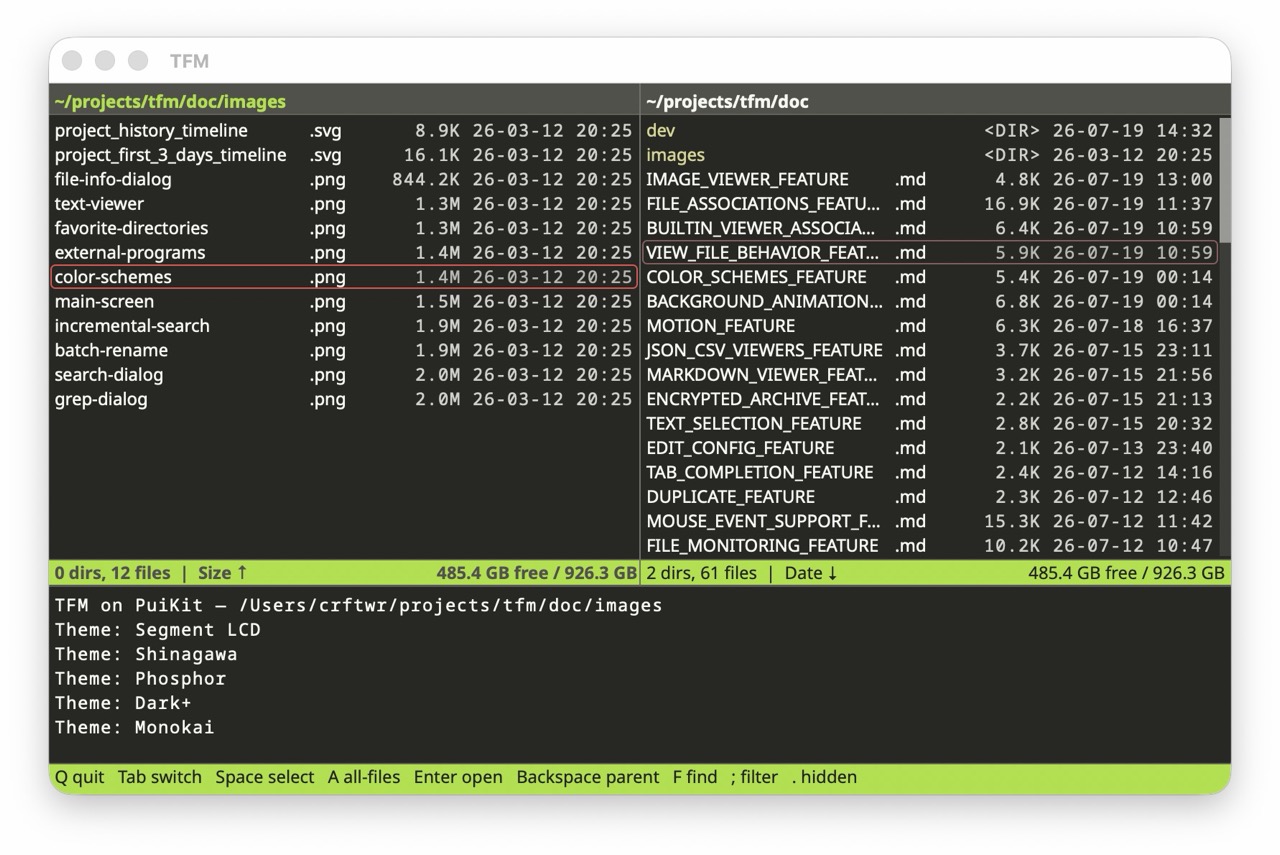Click log line 'Theme: Segment LCD'
Image resolution: width=1280 pixels, height=855 pixels.
(x=158, y=630)
